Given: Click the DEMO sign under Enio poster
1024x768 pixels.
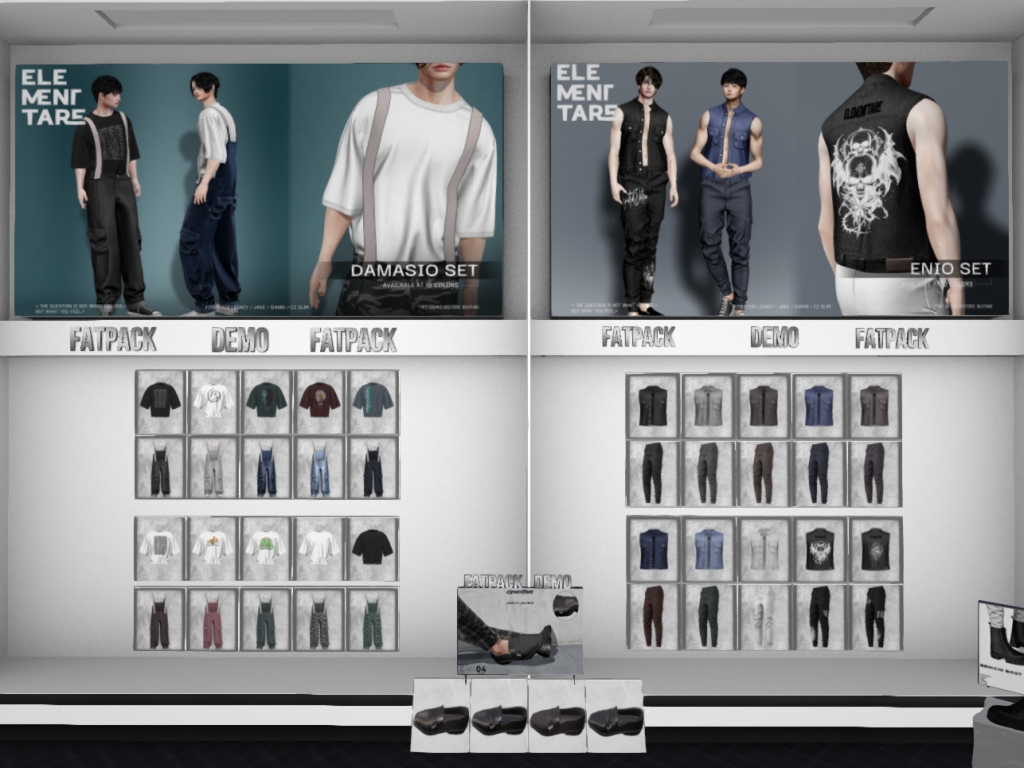Looking at the screenshot, I should (775, 337).
